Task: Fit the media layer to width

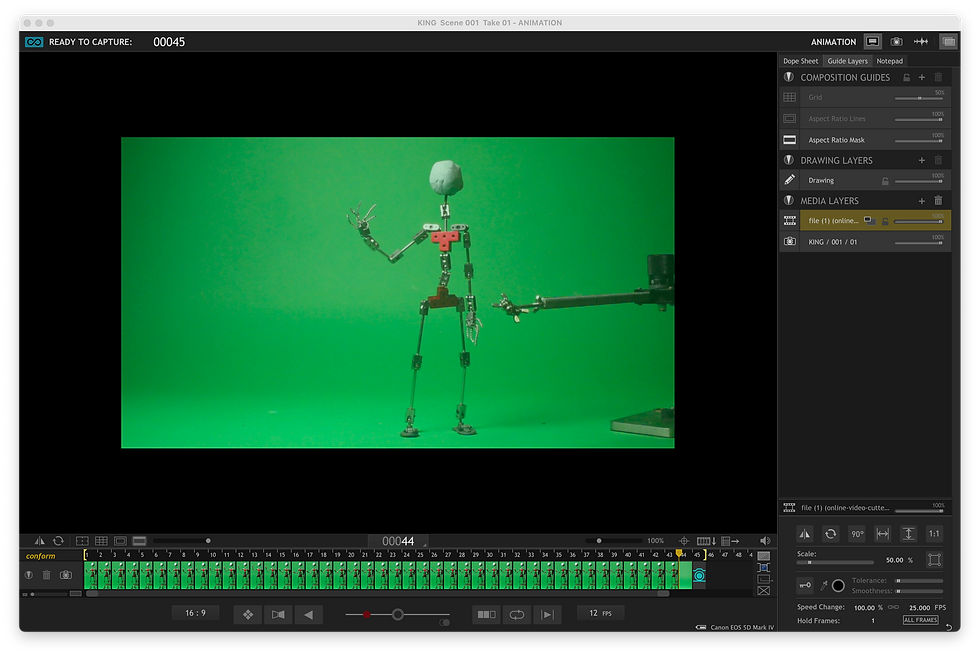Action: [882, 534]
